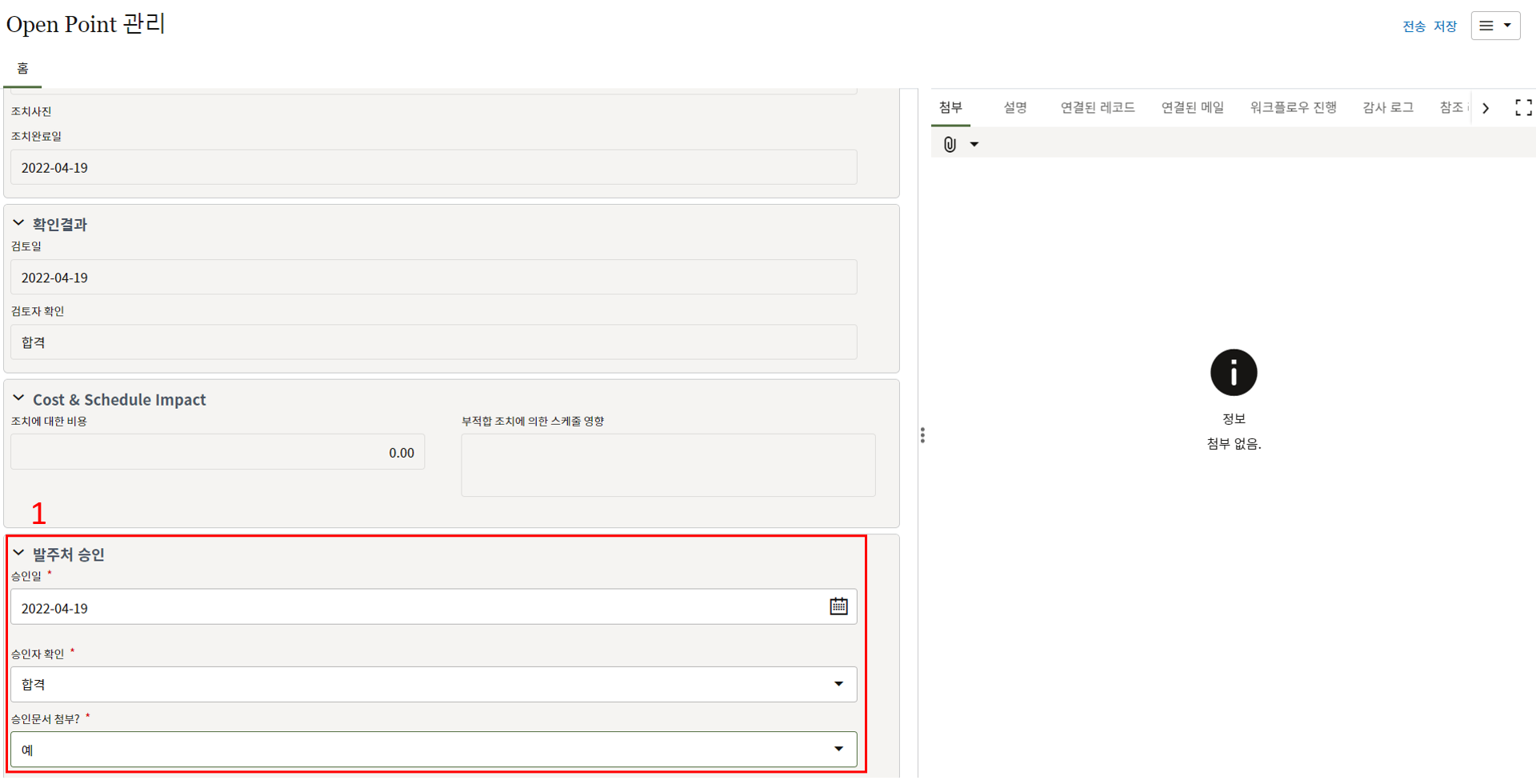Open the hamburger menu at top right

point(1494,26)
